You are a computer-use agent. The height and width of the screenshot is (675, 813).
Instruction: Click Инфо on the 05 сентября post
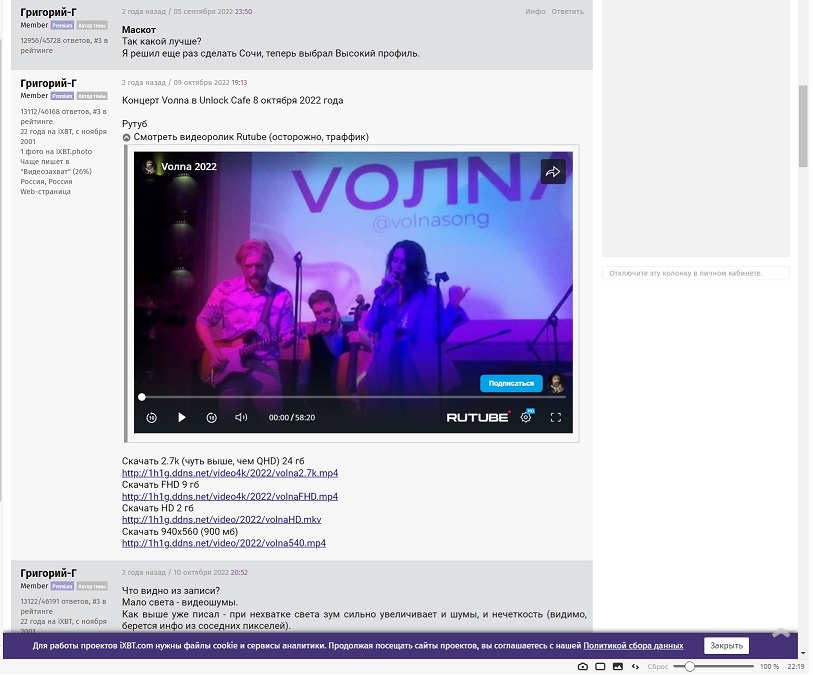pyautogui.click(x=535, y=11)
